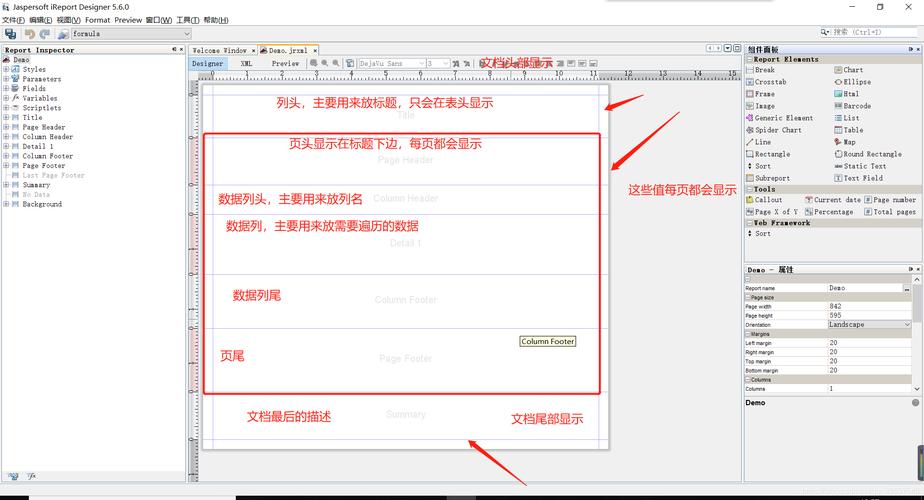Screen dimensions: 924x500
Task: Select the Percentage tool
Action: click(829, 212)
